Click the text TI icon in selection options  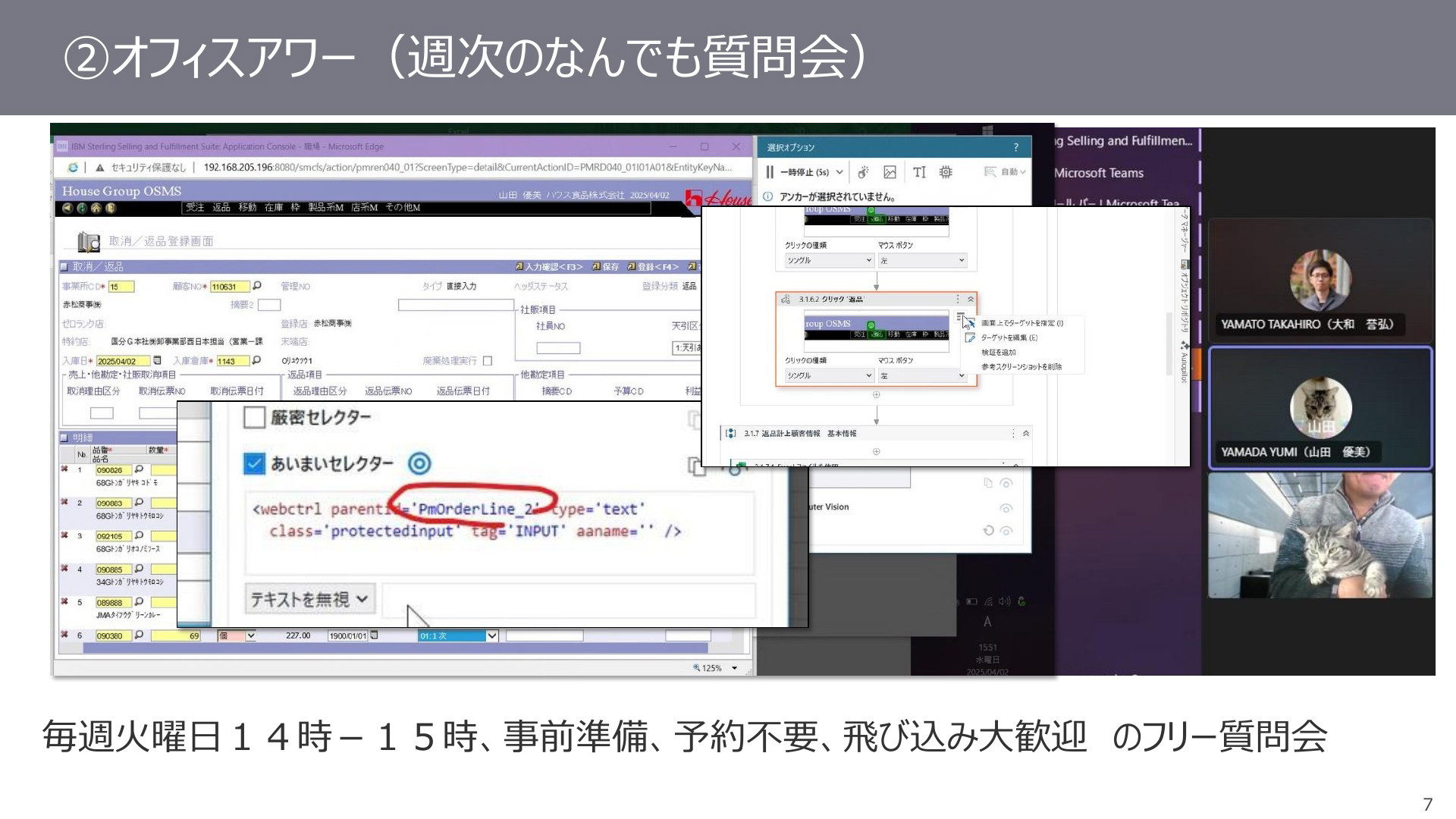[919, 172]
